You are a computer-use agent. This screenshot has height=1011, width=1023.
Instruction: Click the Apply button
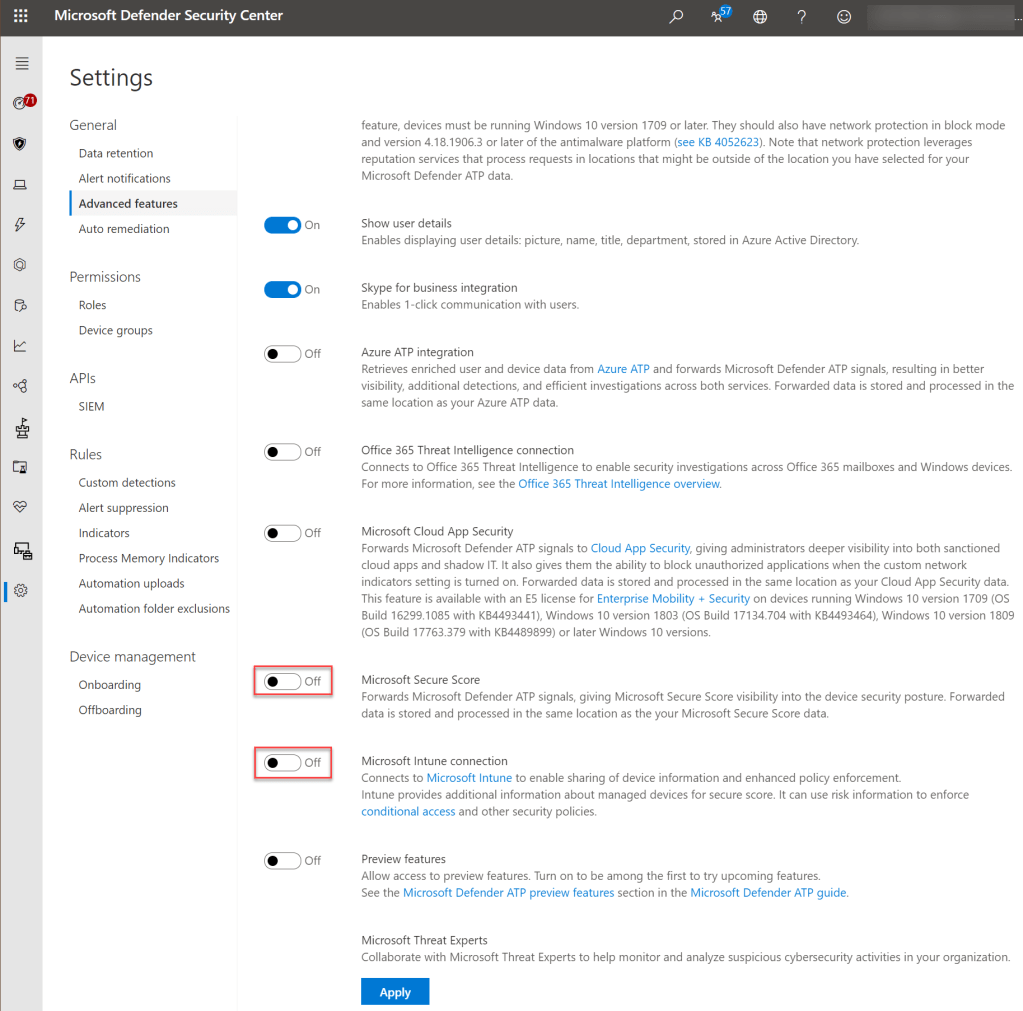[x=395, y=992]
